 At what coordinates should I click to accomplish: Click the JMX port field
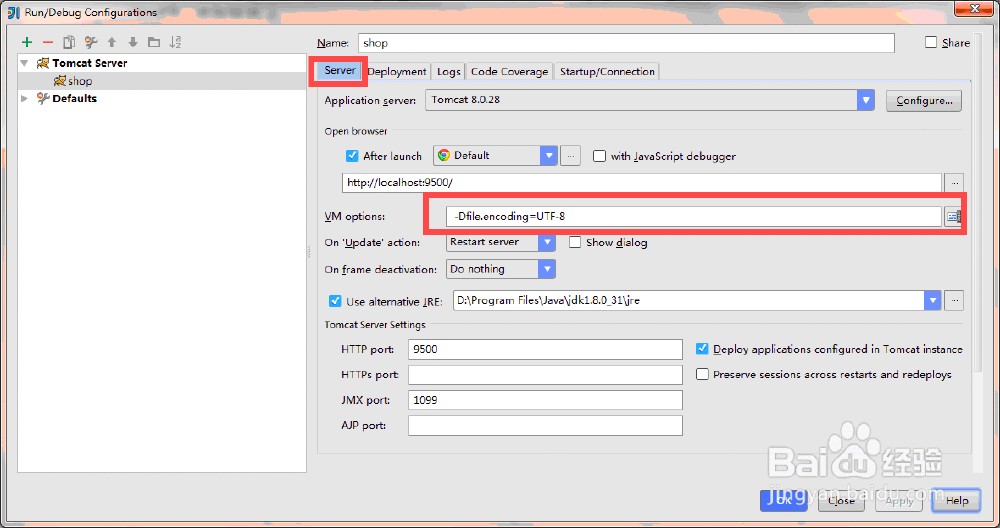point(545,400)
